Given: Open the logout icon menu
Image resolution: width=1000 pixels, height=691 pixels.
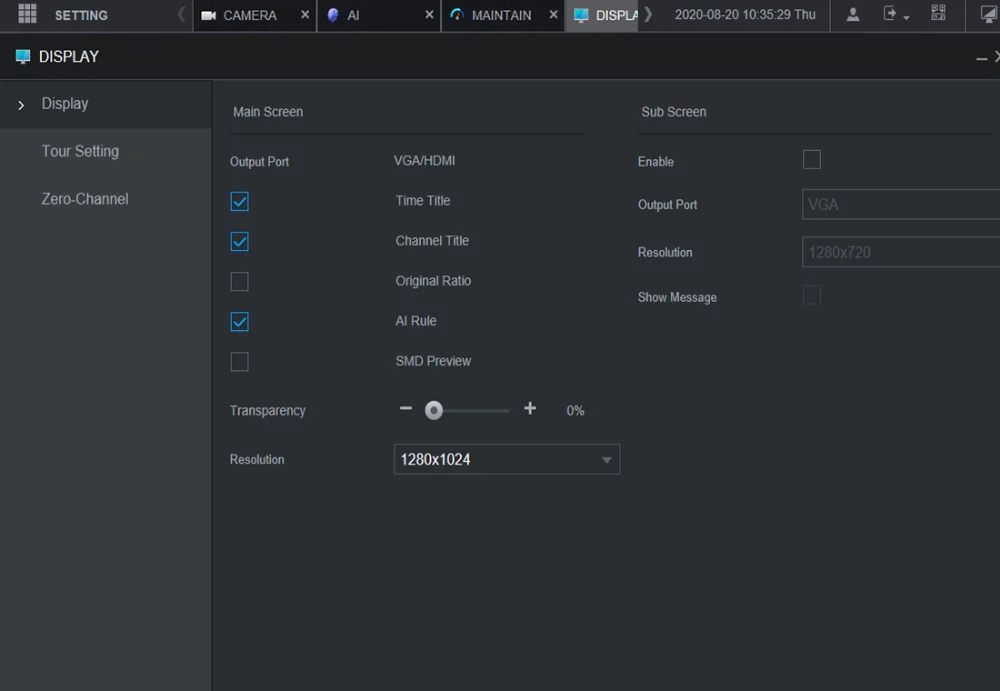Looking at the screenshot, I should pyautogui.click(x=895, y=14).
